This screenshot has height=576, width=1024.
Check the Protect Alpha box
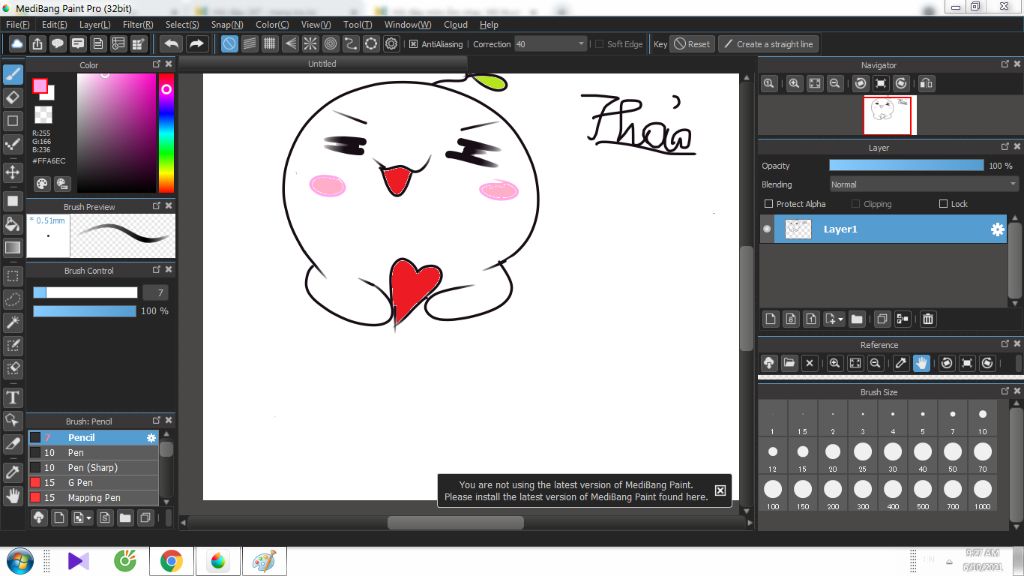click(x=769, y=204)
